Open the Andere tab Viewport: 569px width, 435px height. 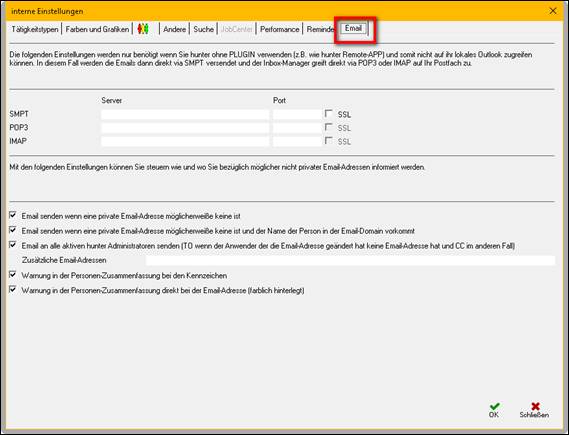[175, 29]
